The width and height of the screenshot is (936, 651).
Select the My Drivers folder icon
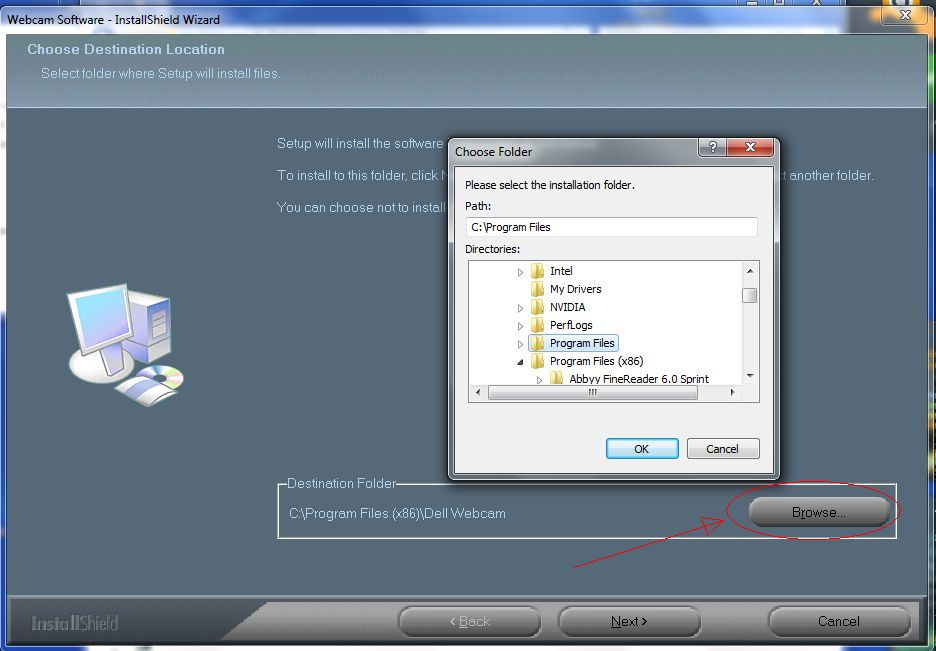click(537, 289)
